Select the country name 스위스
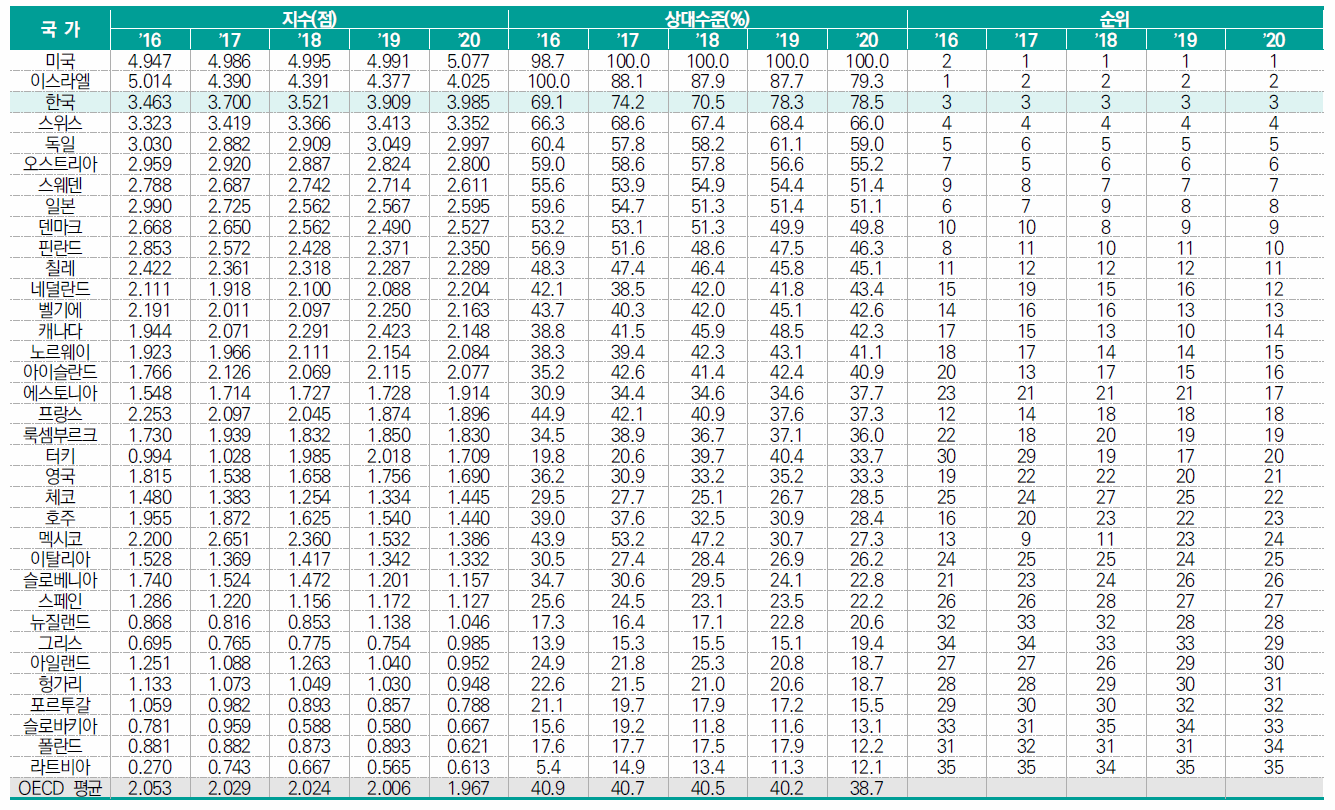This screenshot has height=810, width=1335. point(60,123)
